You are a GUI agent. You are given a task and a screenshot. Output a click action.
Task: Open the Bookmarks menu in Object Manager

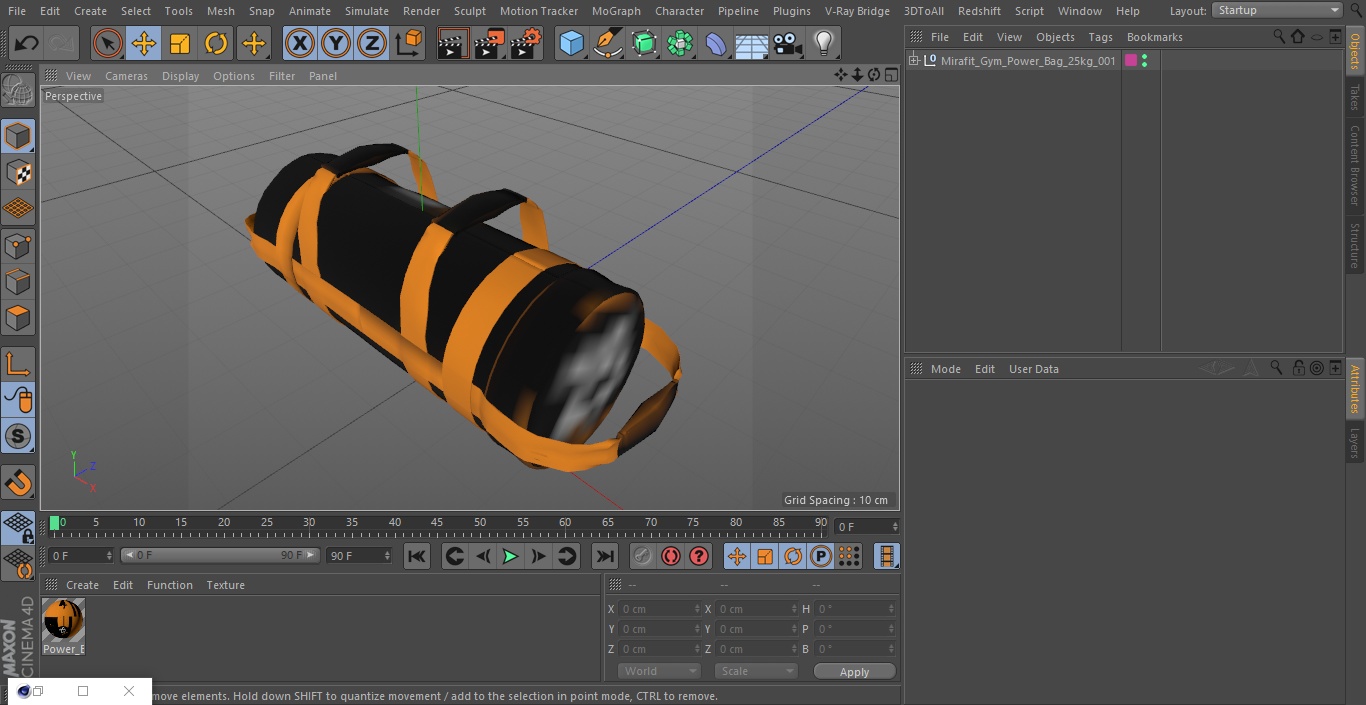pos(1154,37)
